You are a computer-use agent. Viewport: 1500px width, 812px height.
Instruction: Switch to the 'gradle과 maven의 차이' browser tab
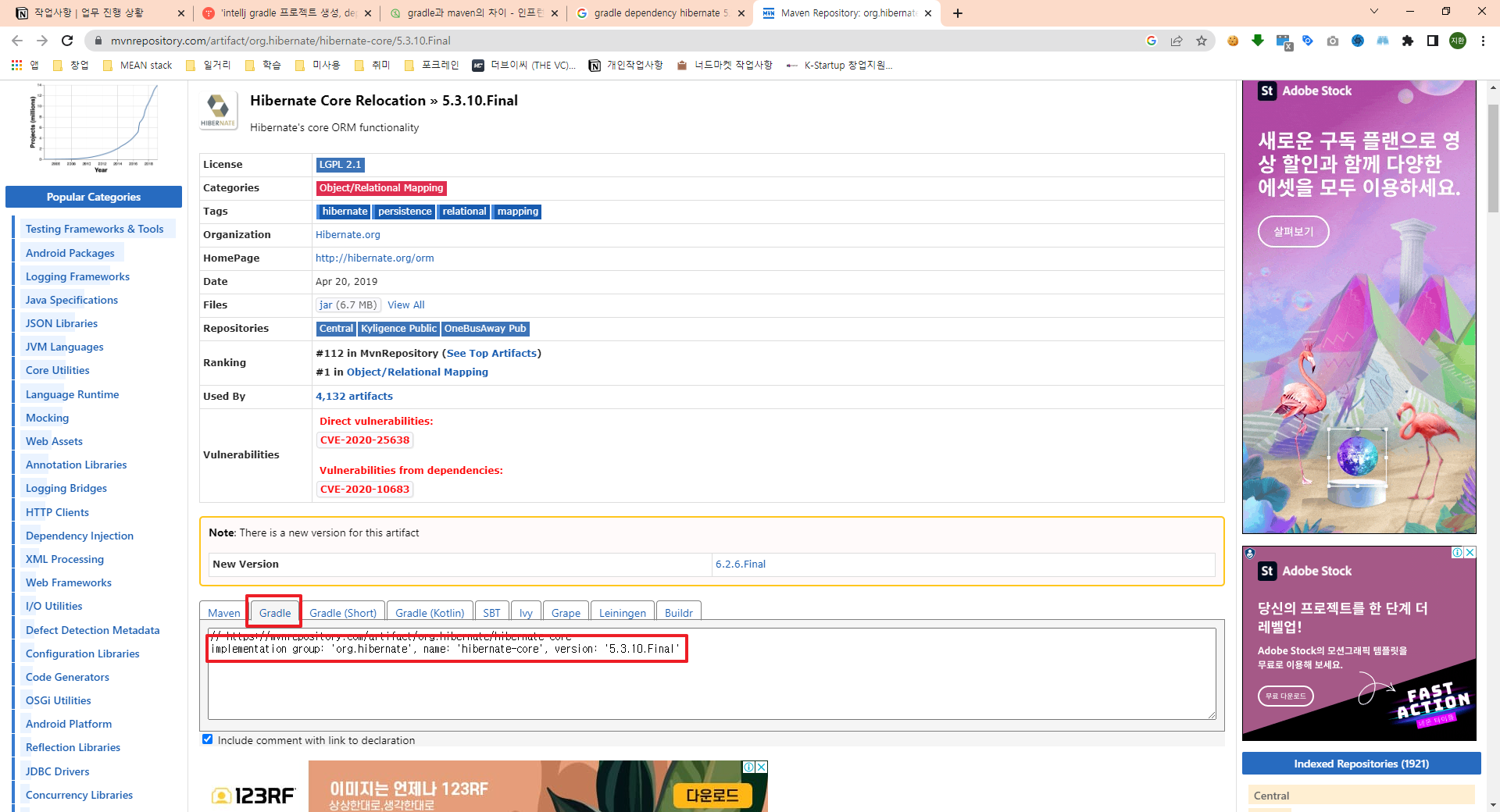[x=473, y=13]
